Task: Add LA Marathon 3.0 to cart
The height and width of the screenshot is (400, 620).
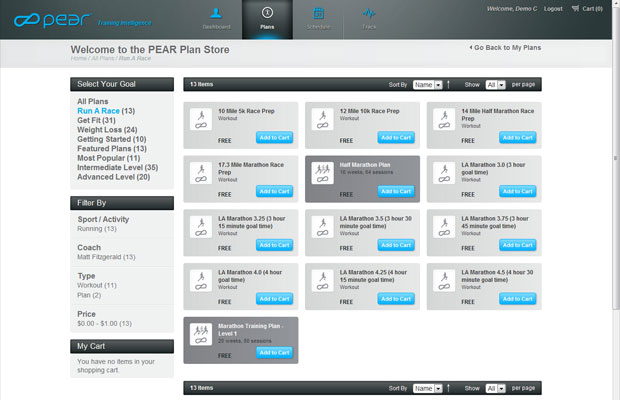Action: 518,191
